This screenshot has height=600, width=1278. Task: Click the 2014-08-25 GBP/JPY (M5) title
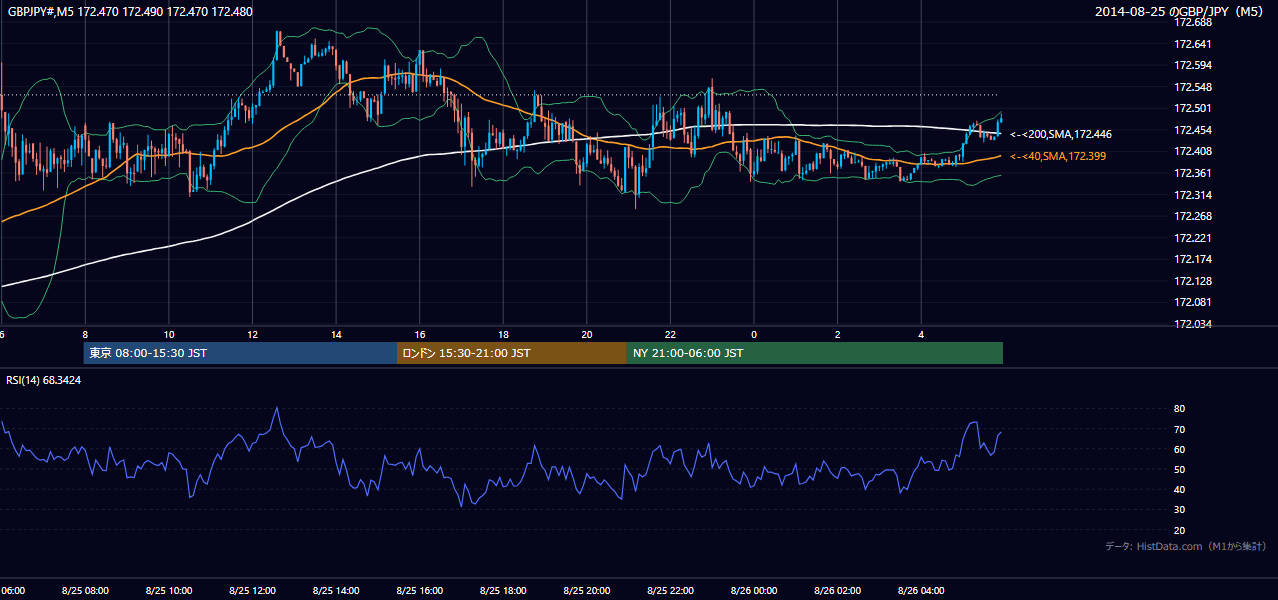click(x=1180, y=11)
